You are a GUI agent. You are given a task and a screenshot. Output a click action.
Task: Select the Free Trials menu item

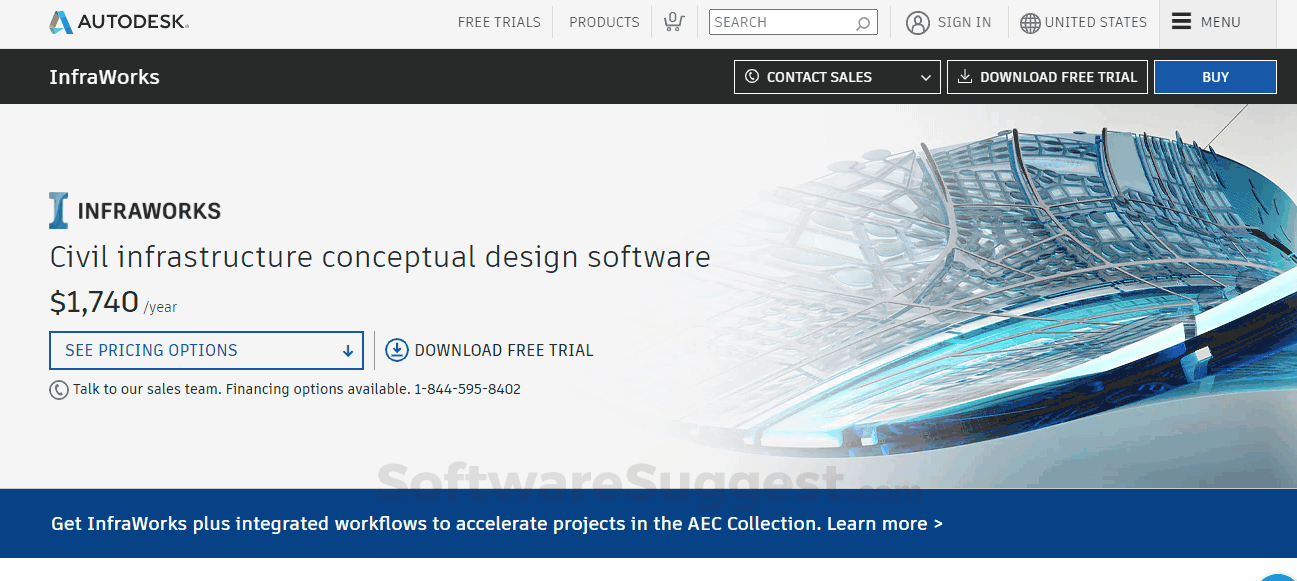point(499,21)
